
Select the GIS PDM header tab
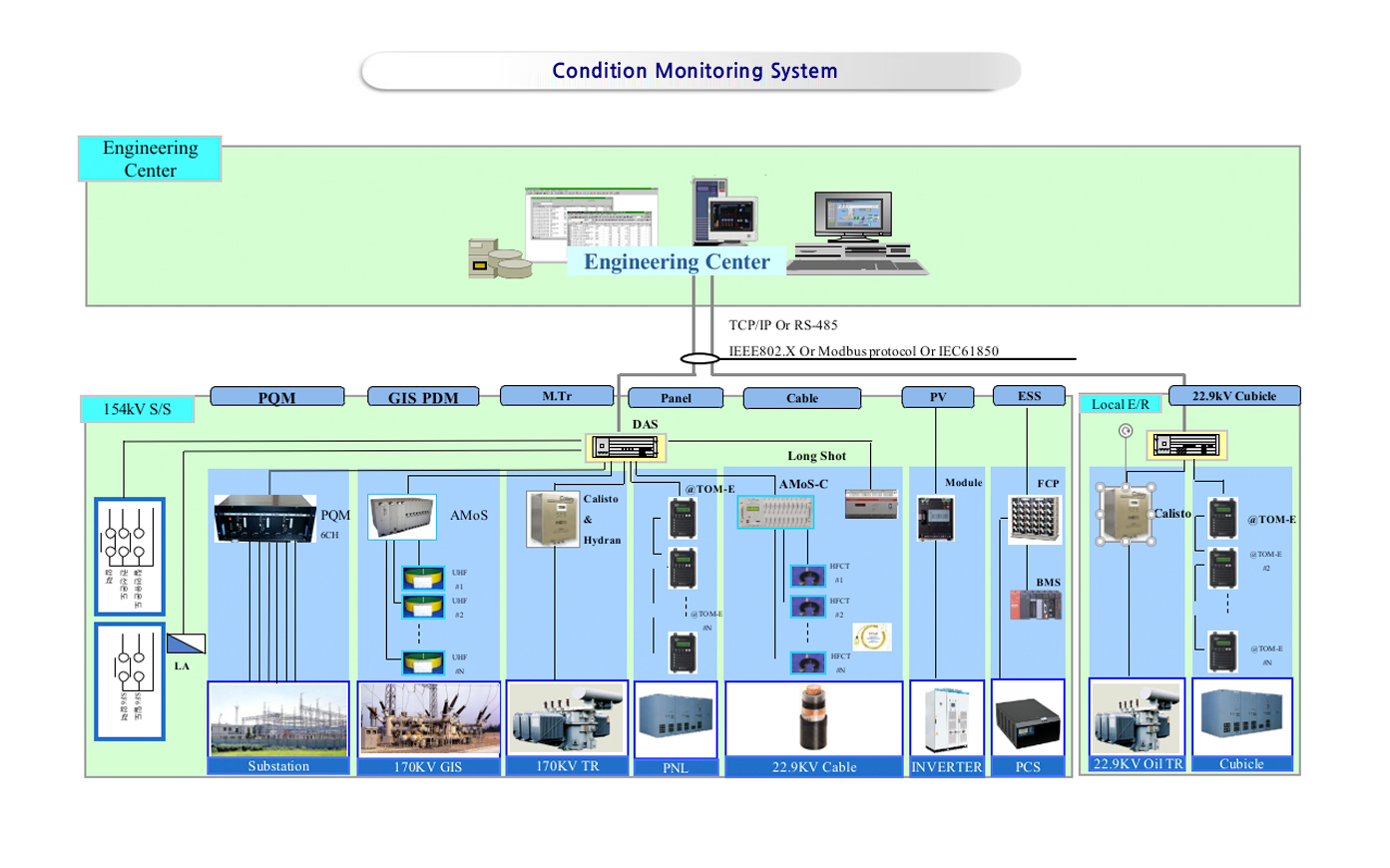[x=423, y=397]
